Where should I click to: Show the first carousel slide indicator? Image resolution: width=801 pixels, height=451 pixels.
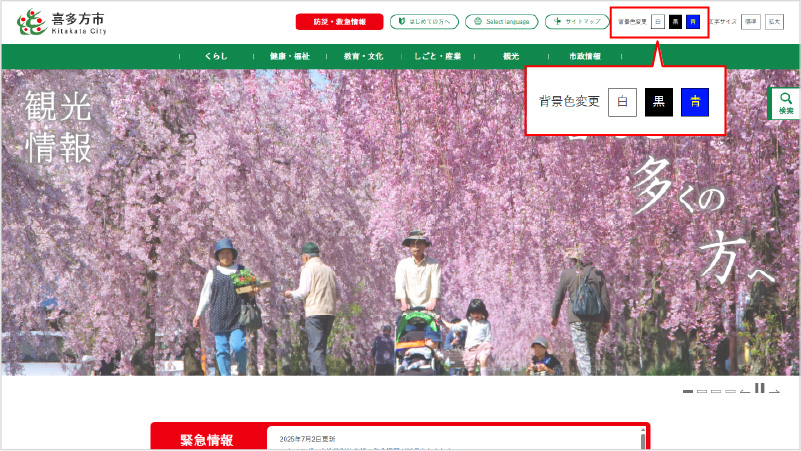(x=688, y=391)
